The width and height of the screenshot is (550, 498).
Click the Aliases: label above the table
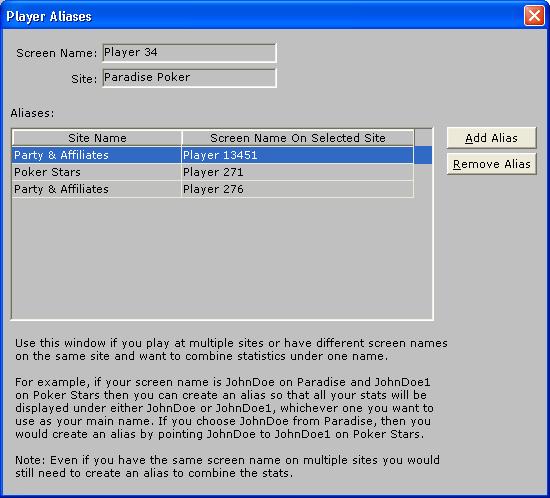click(32, 113)
